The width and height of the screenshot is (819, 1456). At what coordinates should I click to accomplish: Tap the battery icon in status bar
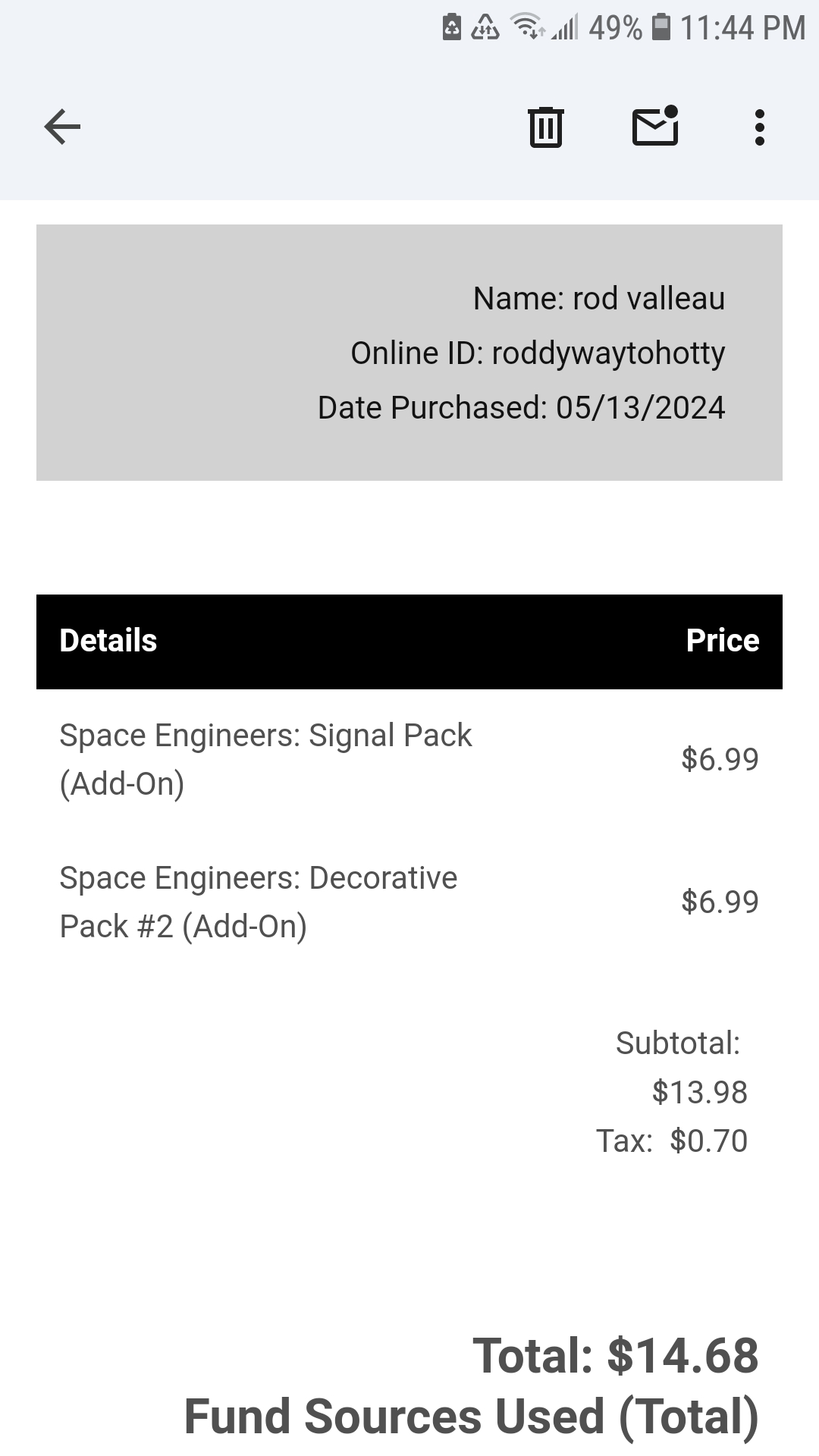point(661,27)
